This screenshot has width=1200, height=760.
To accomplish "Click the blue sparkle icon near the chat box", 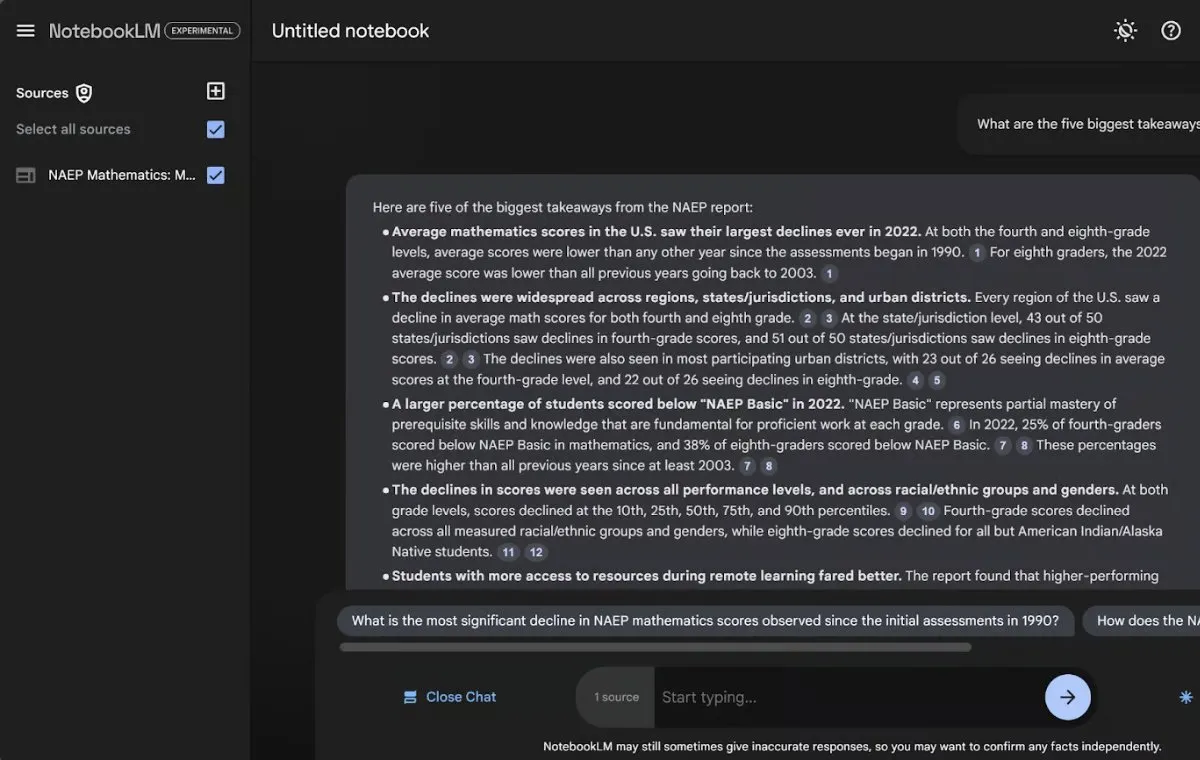I will 1186,697.
